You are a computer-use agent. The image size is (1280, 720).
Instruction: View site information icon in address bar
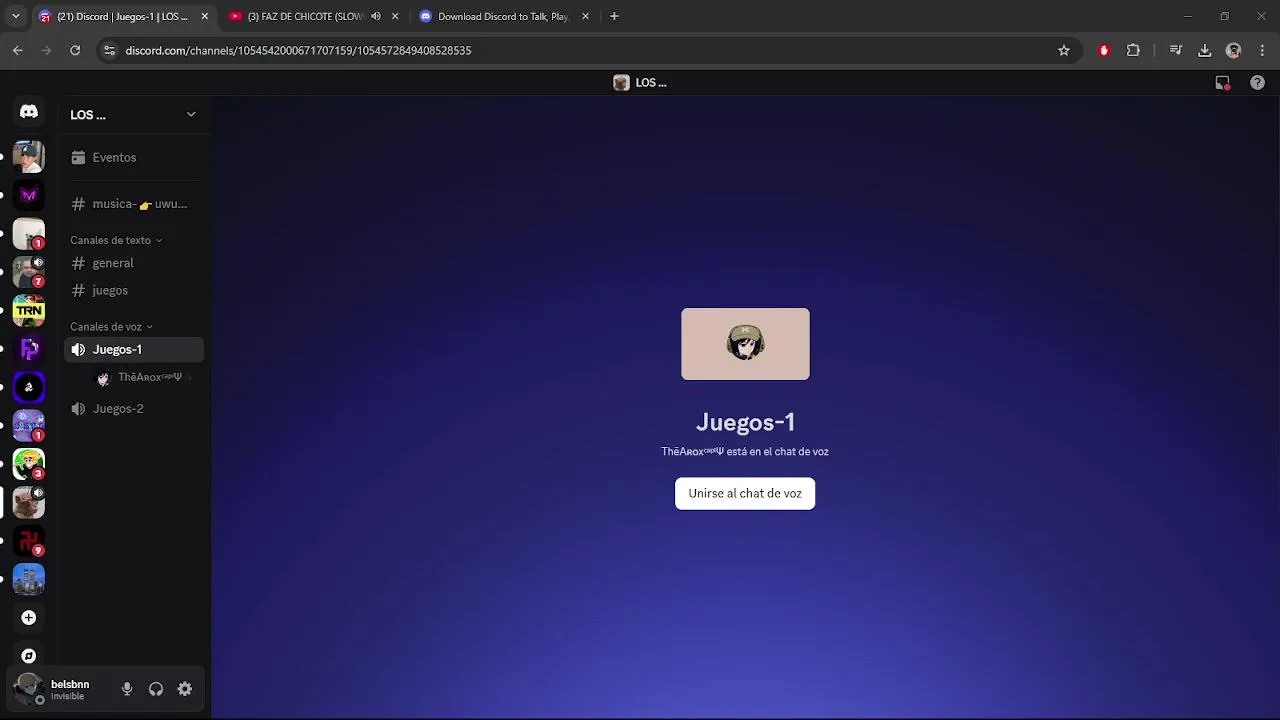[x=110, y=50]
